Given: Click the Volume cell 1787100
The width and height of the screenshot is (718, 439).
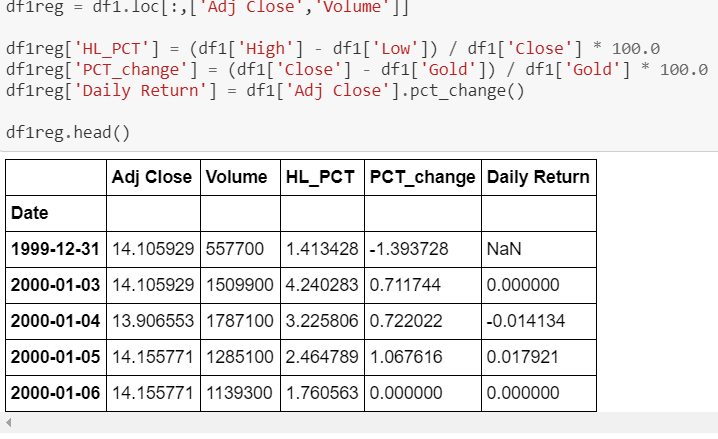Looking at the screenshot, I should [x=239, y=321].
